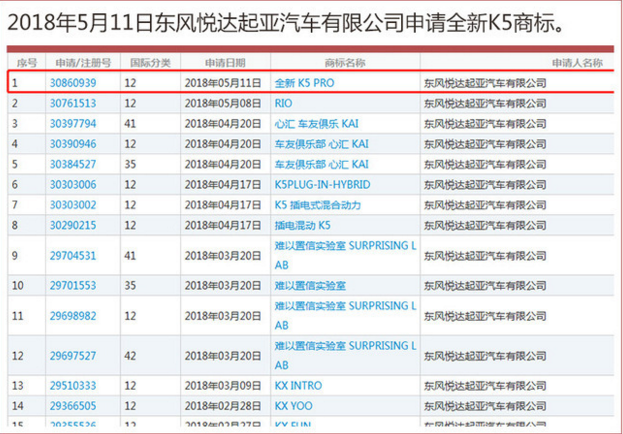Open application number 29697527
Viewport: 623px width, 434px height.
coord(73,356)
